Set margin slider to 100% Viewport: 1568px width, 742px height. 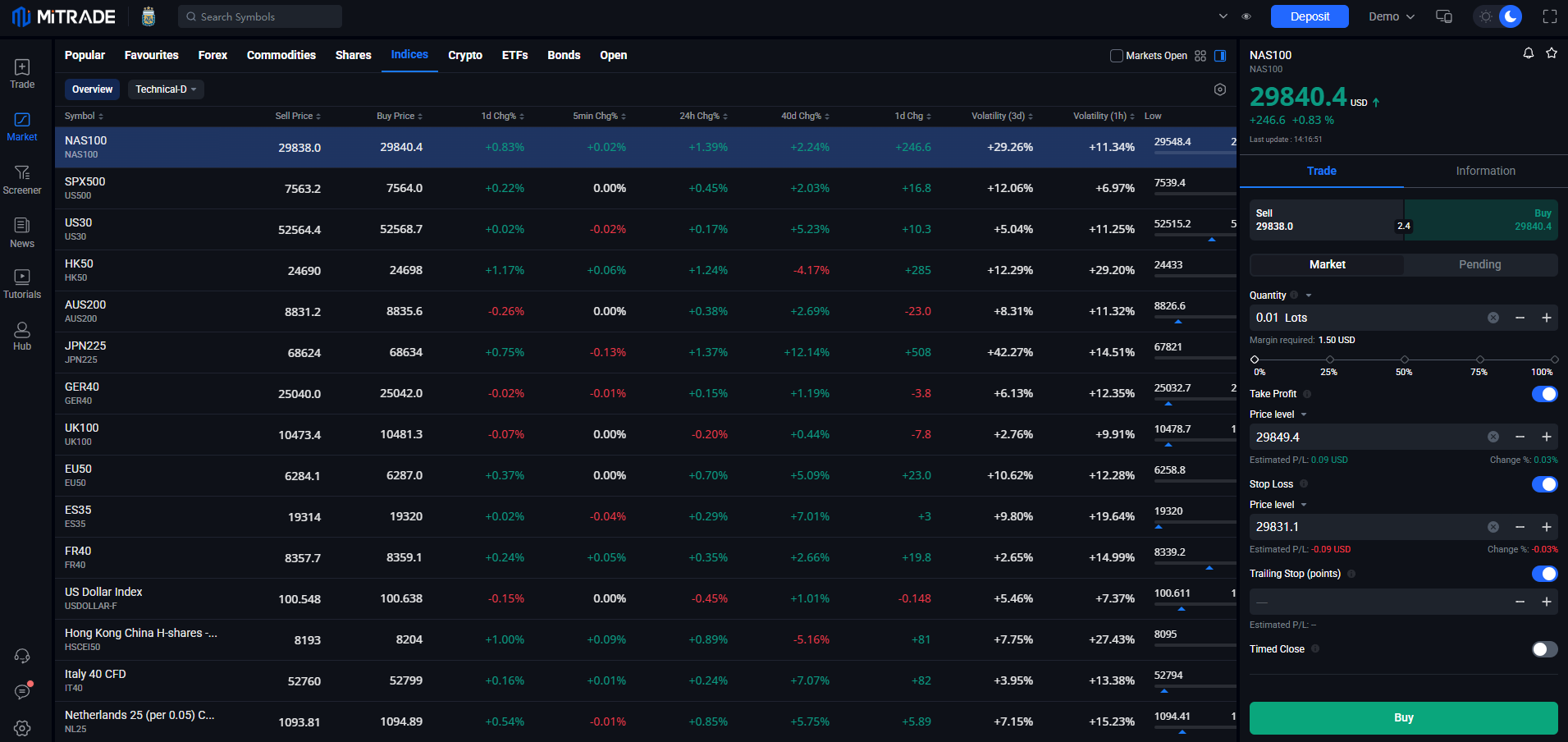[1554, 360]
